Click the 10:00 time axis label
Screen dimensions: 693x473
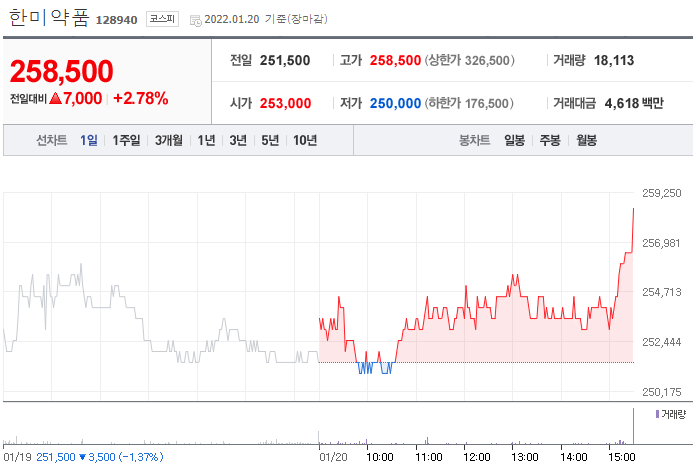click(x=380, y=457)
